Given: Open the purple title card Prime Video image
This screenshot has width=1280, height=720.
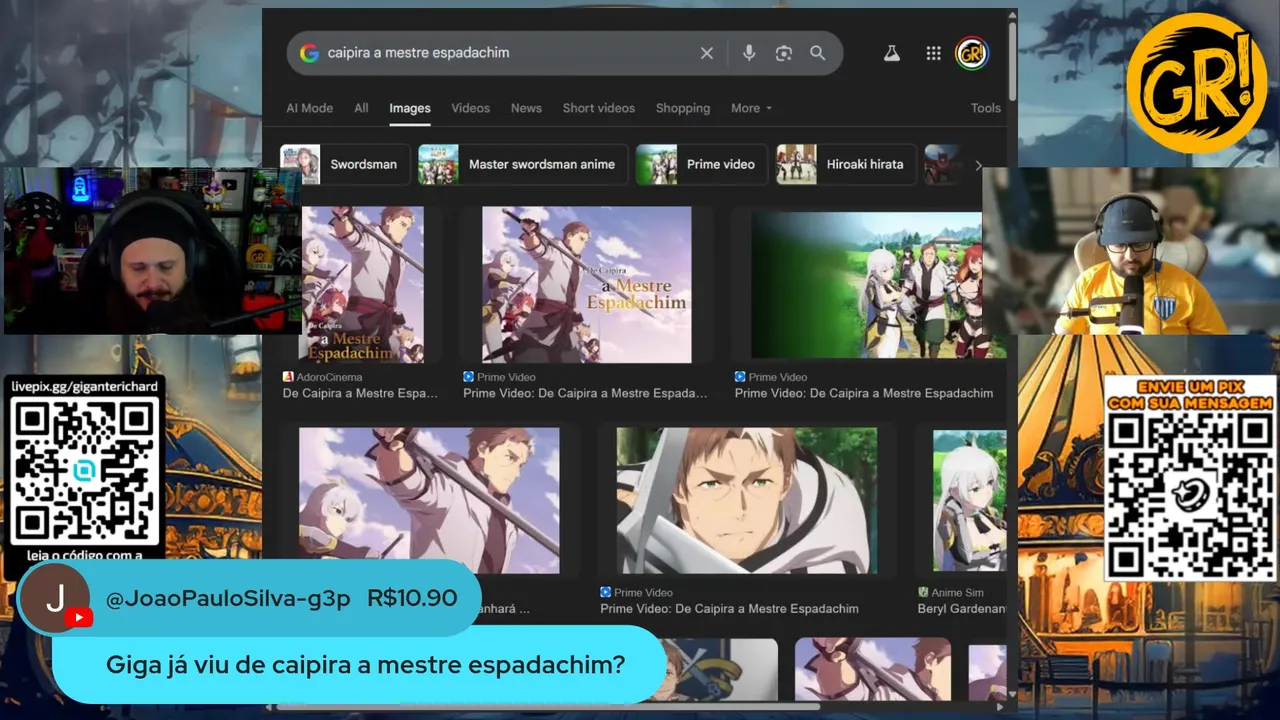Looking at the screenshot, I should [x=586, y=284].
